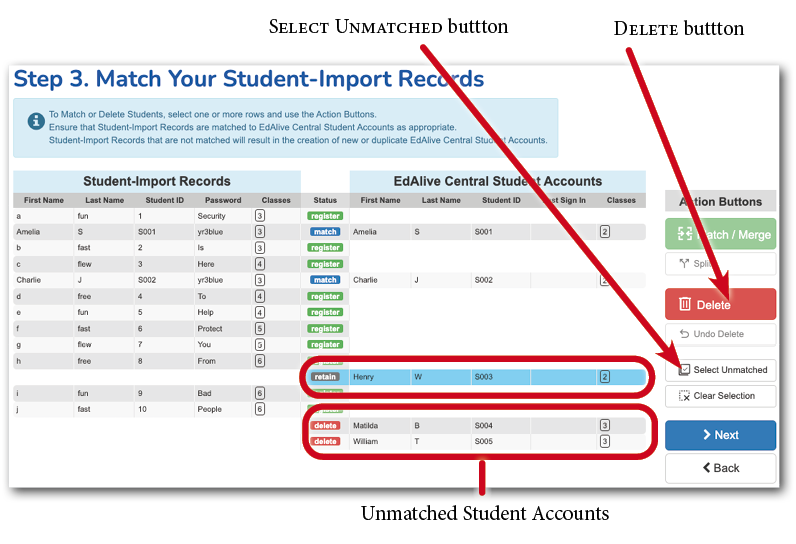Click classes count 3 on William account
Image resolution: width=796 pixels, height=544 pixels.
[x=605, y=441]
